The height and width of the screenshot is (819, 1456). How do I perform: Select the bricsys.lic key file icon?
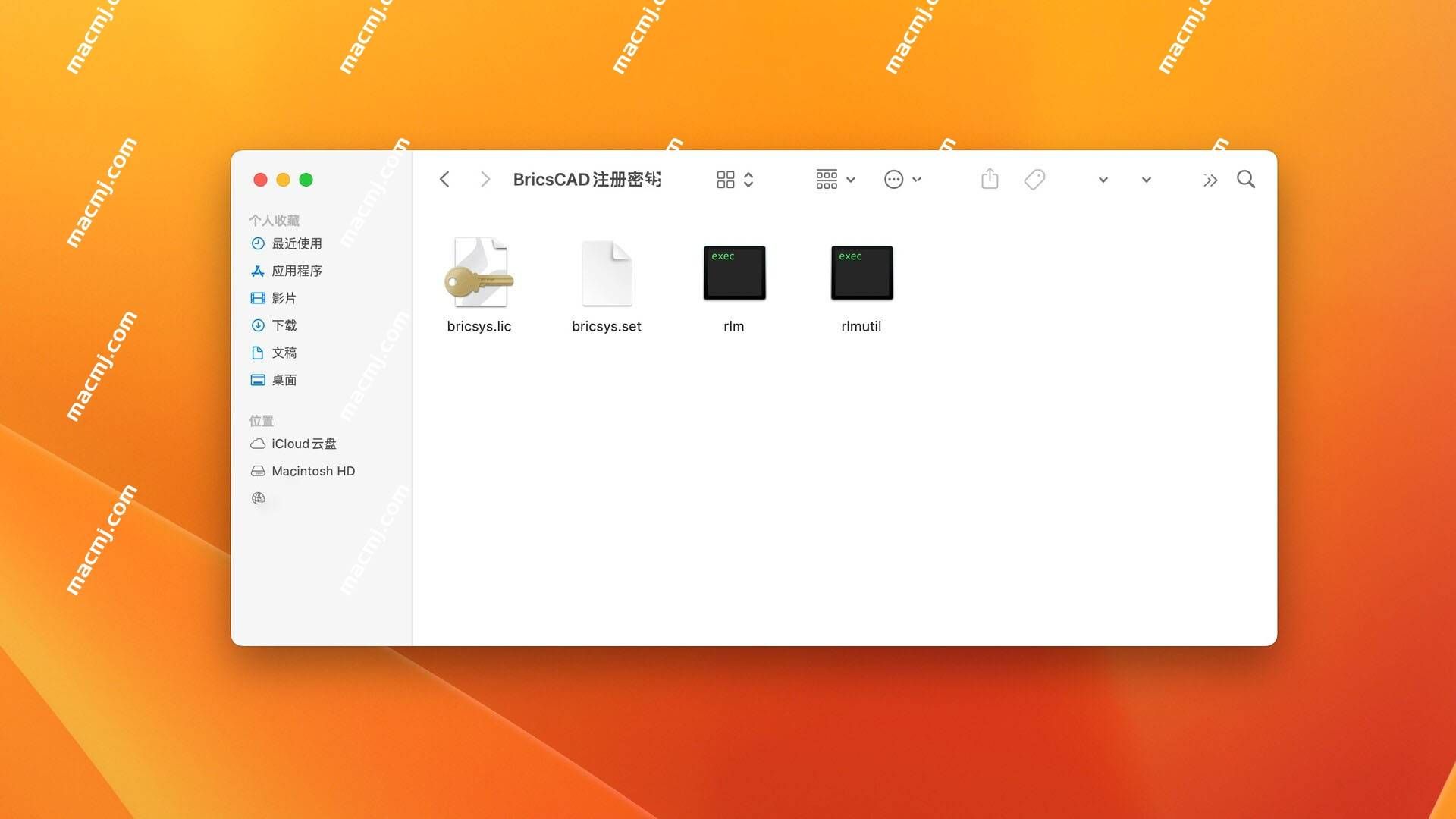(x=479, y=272)
